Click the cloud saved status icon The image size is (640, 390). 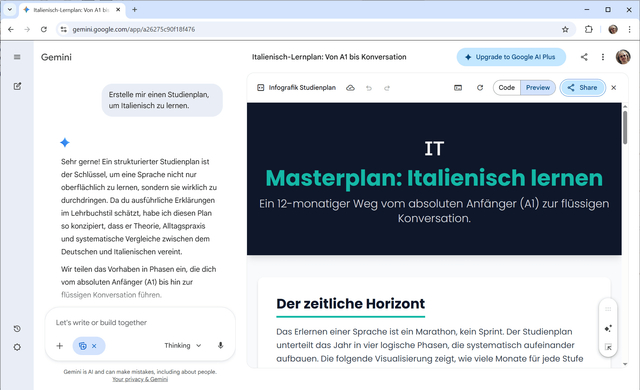point(350,88)
